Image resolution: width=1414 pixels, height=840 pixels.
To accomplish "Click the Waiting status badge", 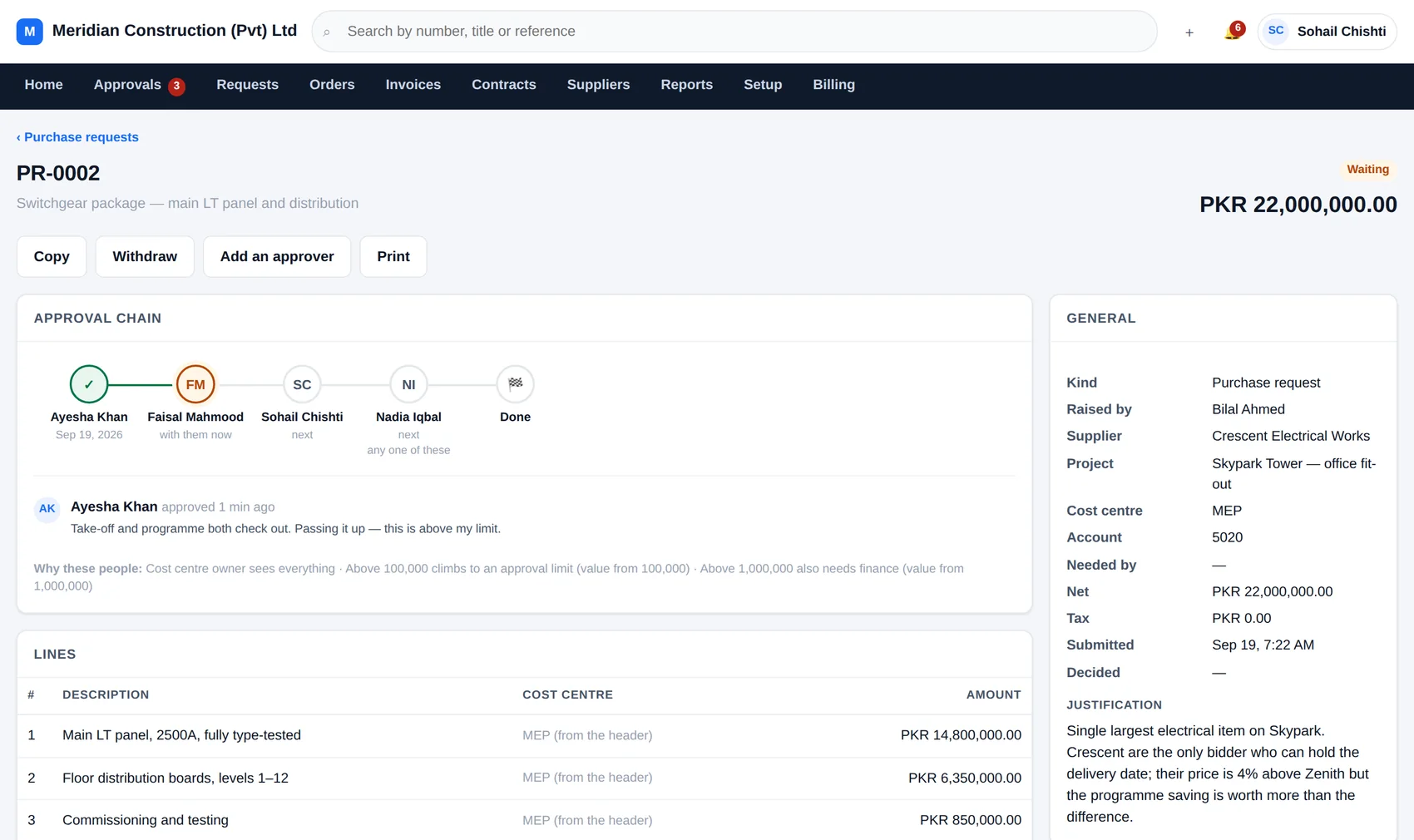I will pos(1368,170).
